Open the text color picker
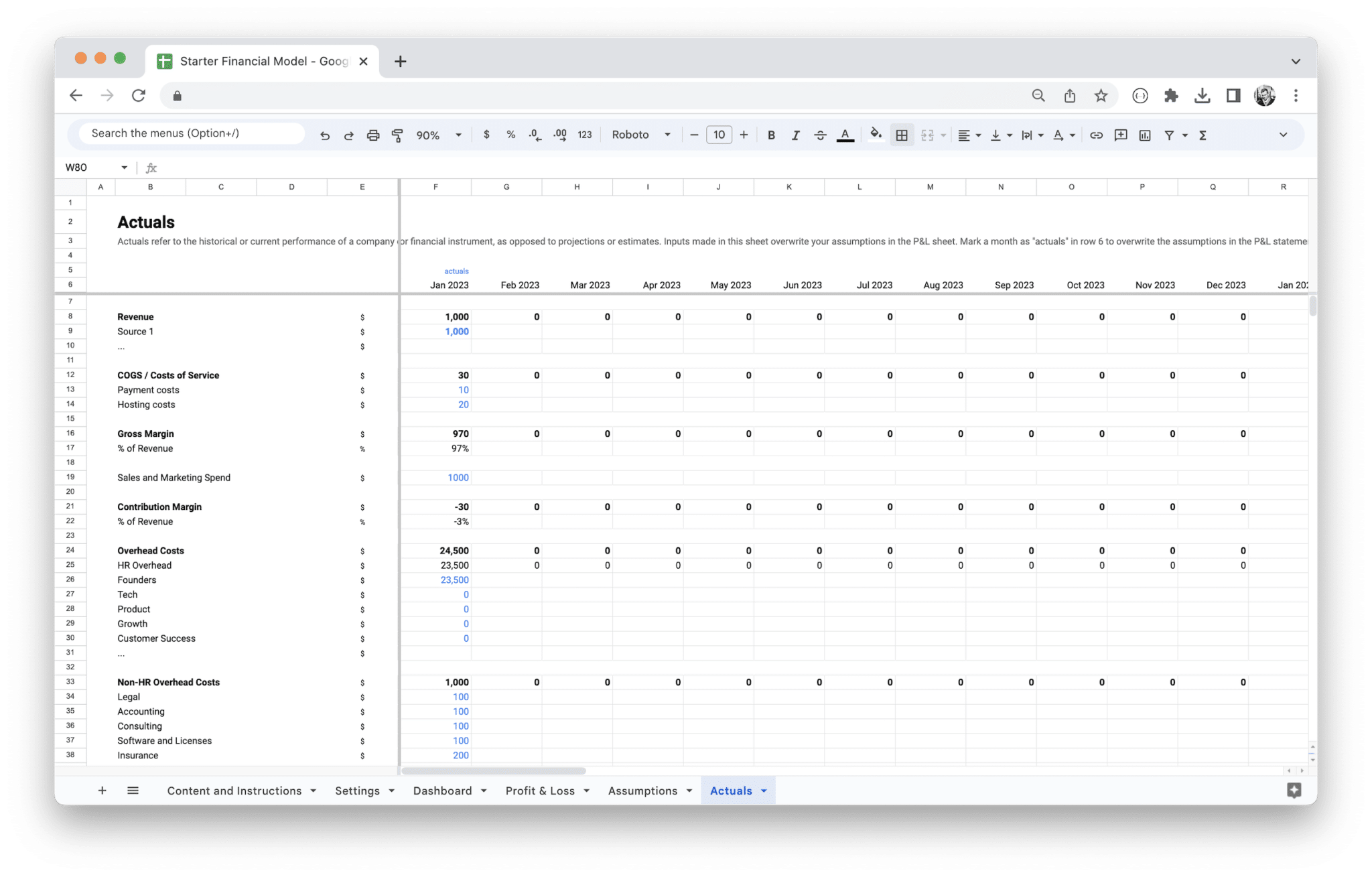1372x877 pixels. click(844, 135)
